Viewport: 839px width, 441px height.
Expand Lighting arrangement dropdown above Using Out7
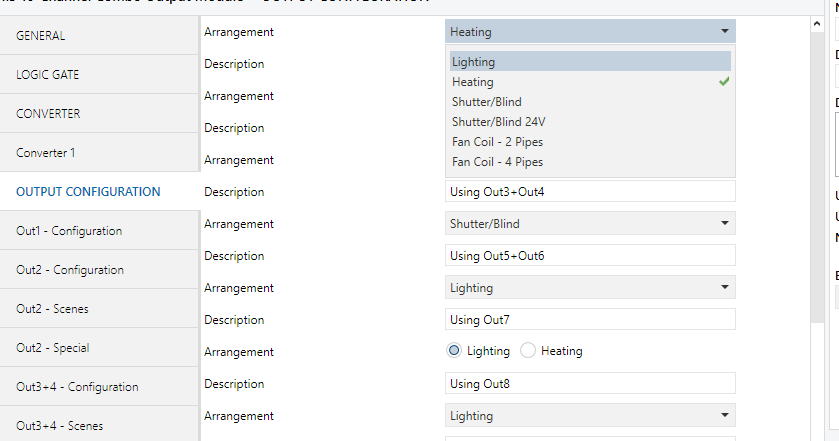click(x=590, y=287)
